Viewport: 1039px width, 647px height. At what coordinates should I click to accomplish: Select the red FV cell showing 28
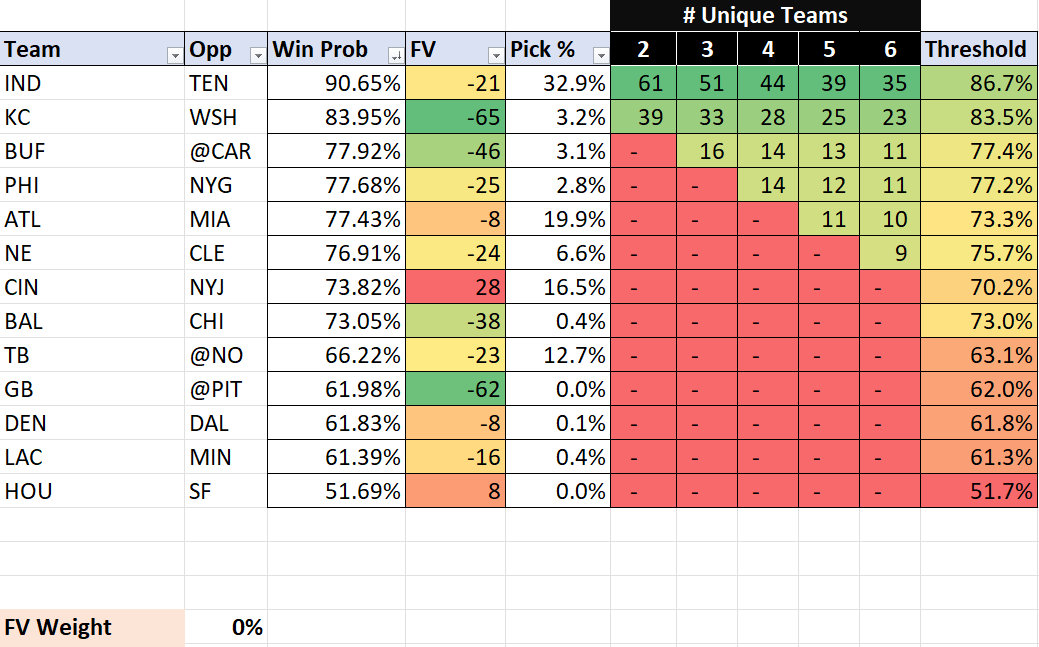455,288
